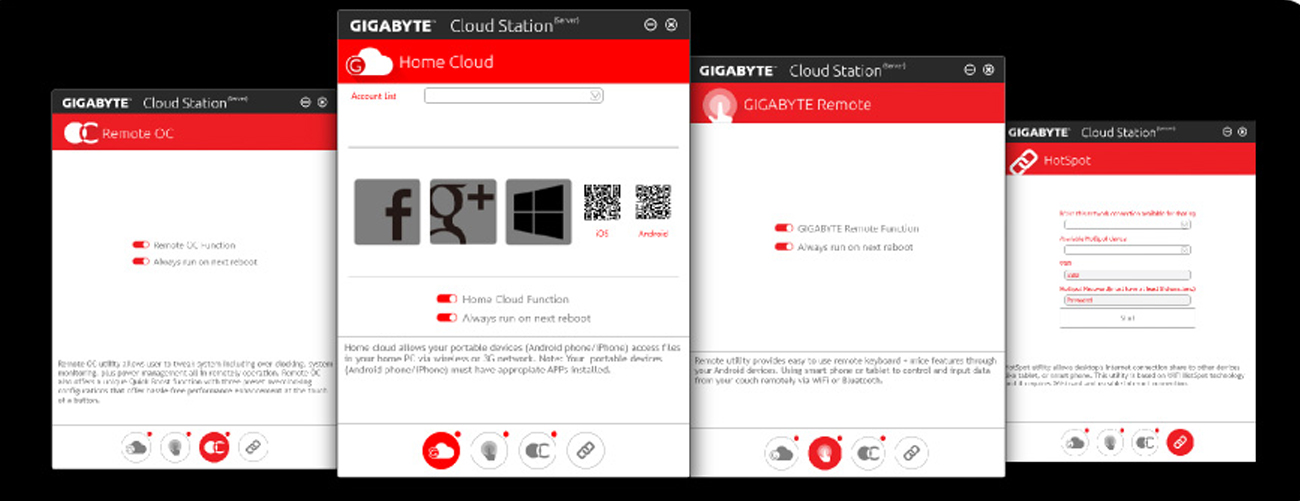Open network connection dropdown in HotSpot window
1300x501 pixels.
[x=1127, y=225]
